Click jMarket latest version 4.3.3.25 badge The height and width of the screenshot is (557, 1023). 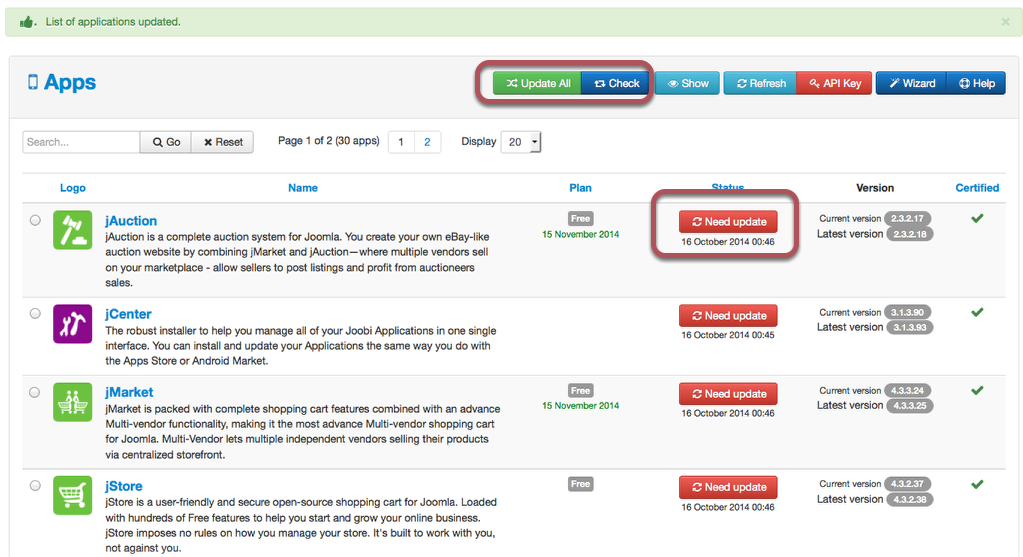pyautogui.click(x=909, y=406)
